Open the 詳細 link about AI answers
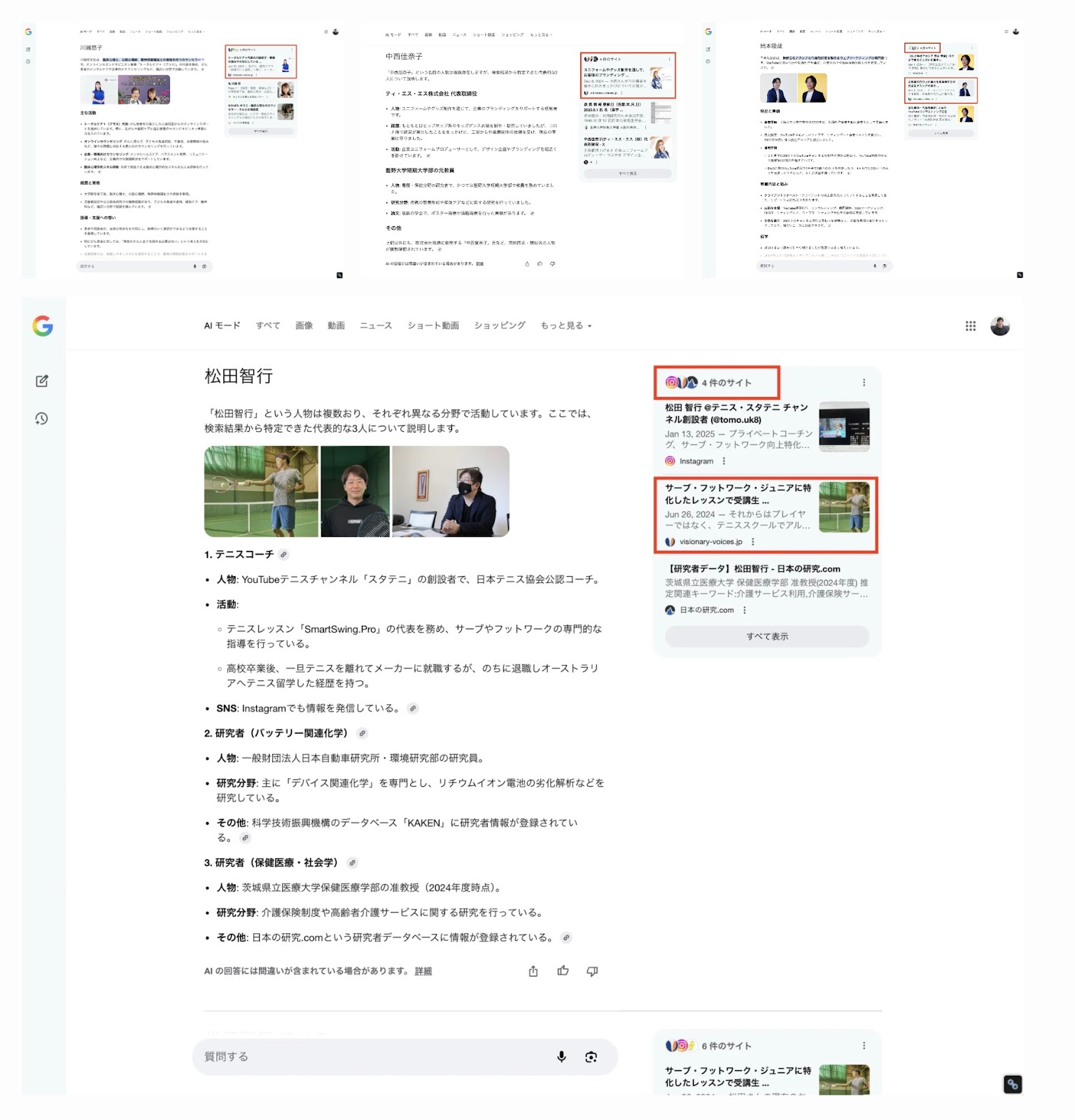Screen dimensions: 1075x1120 (x=423, y=971)
